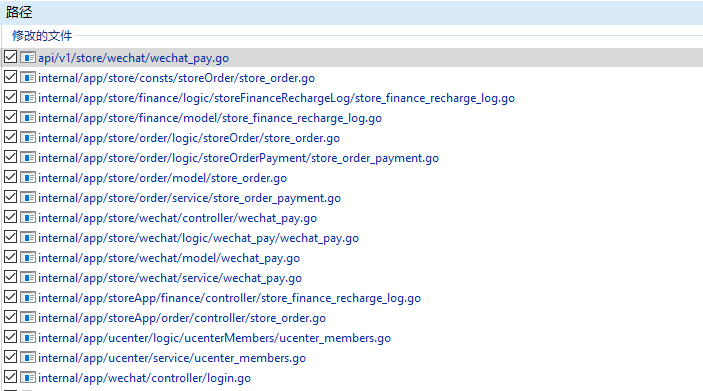Select path internal/app/store/order/model/store_order.go

pos(163,178)
